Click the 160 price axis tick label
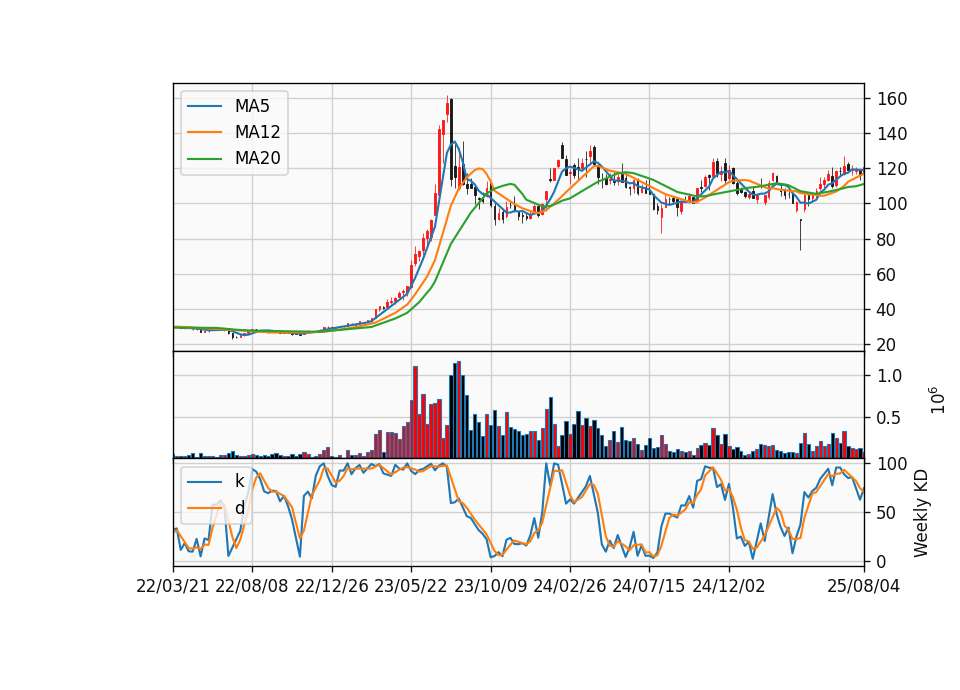 point(892,99)
